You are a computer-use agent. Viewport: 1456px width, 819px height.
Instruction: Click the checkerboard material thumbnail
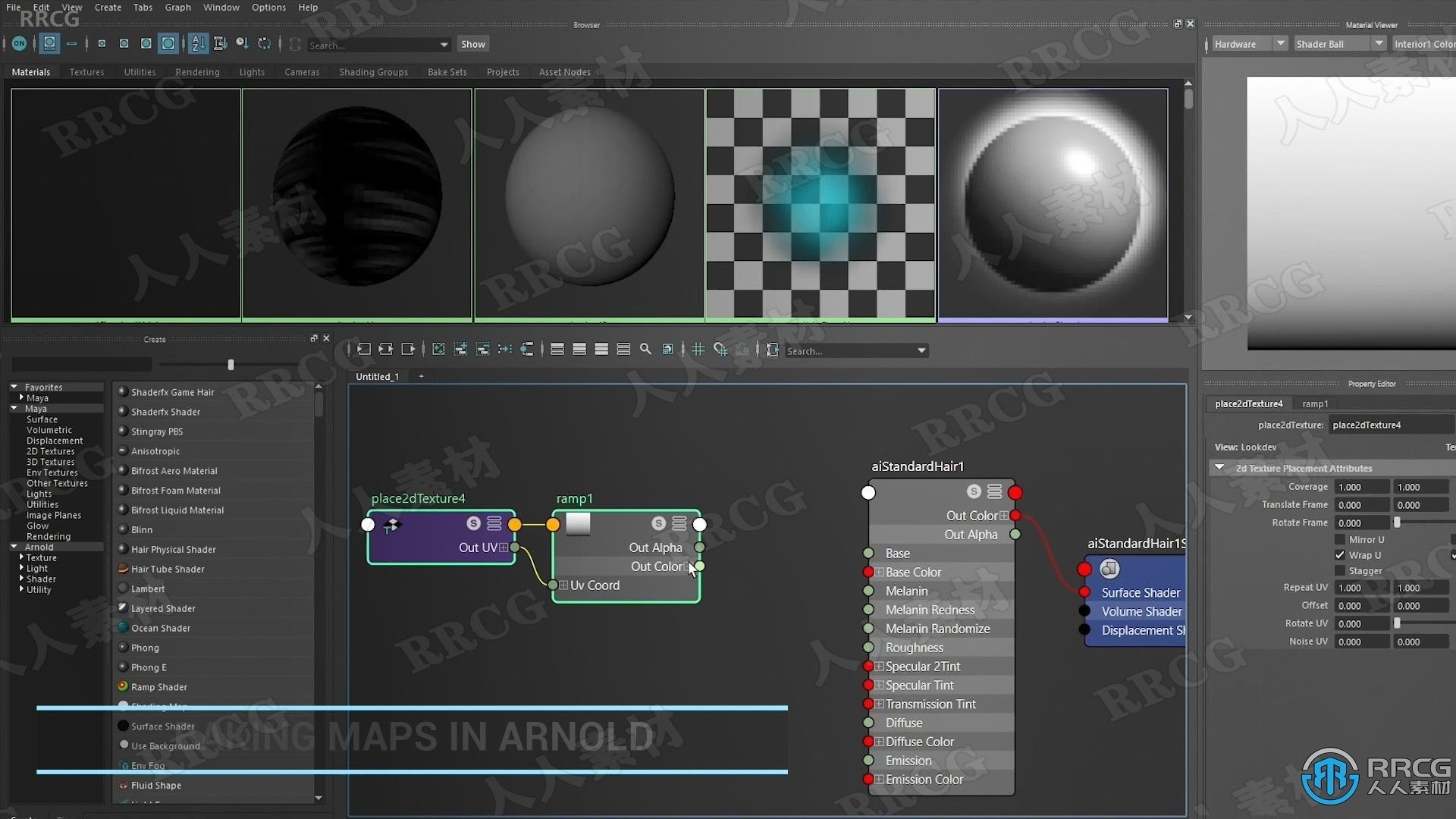820,203
